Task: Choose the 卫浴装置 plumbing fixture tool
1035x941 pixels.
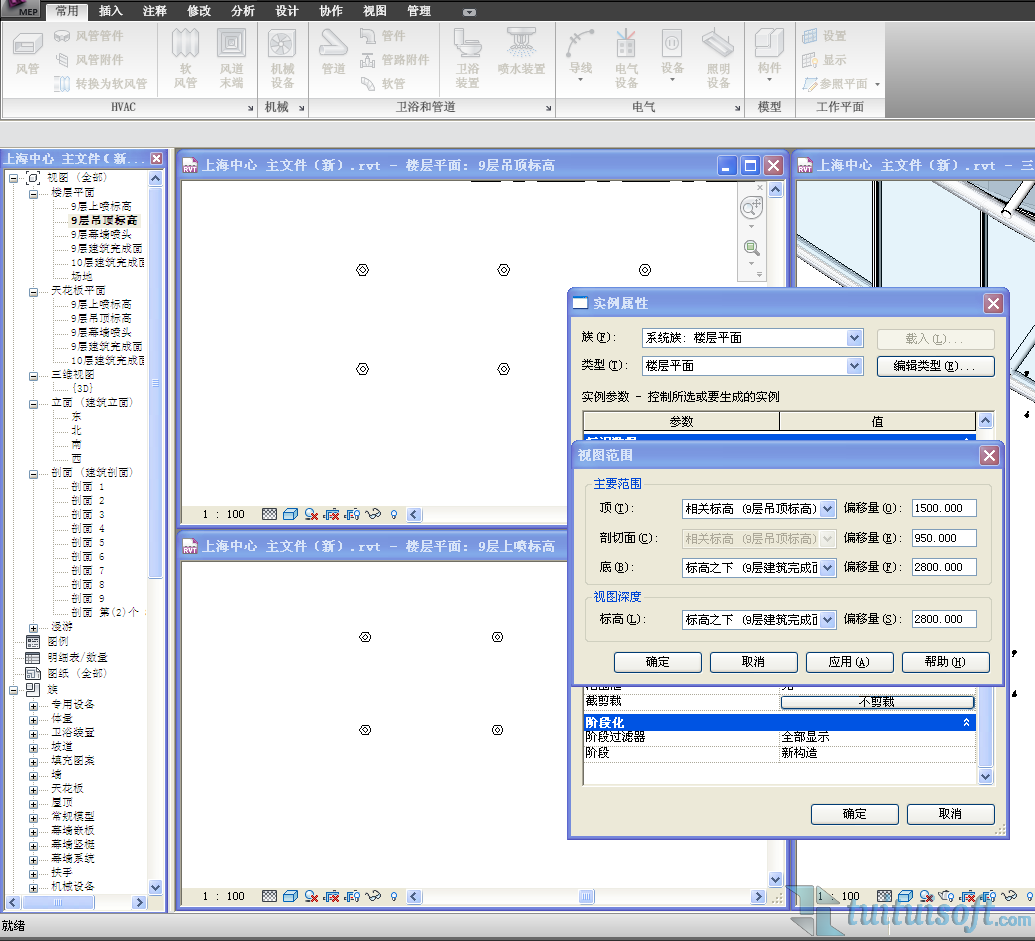Action: (467, 53)
